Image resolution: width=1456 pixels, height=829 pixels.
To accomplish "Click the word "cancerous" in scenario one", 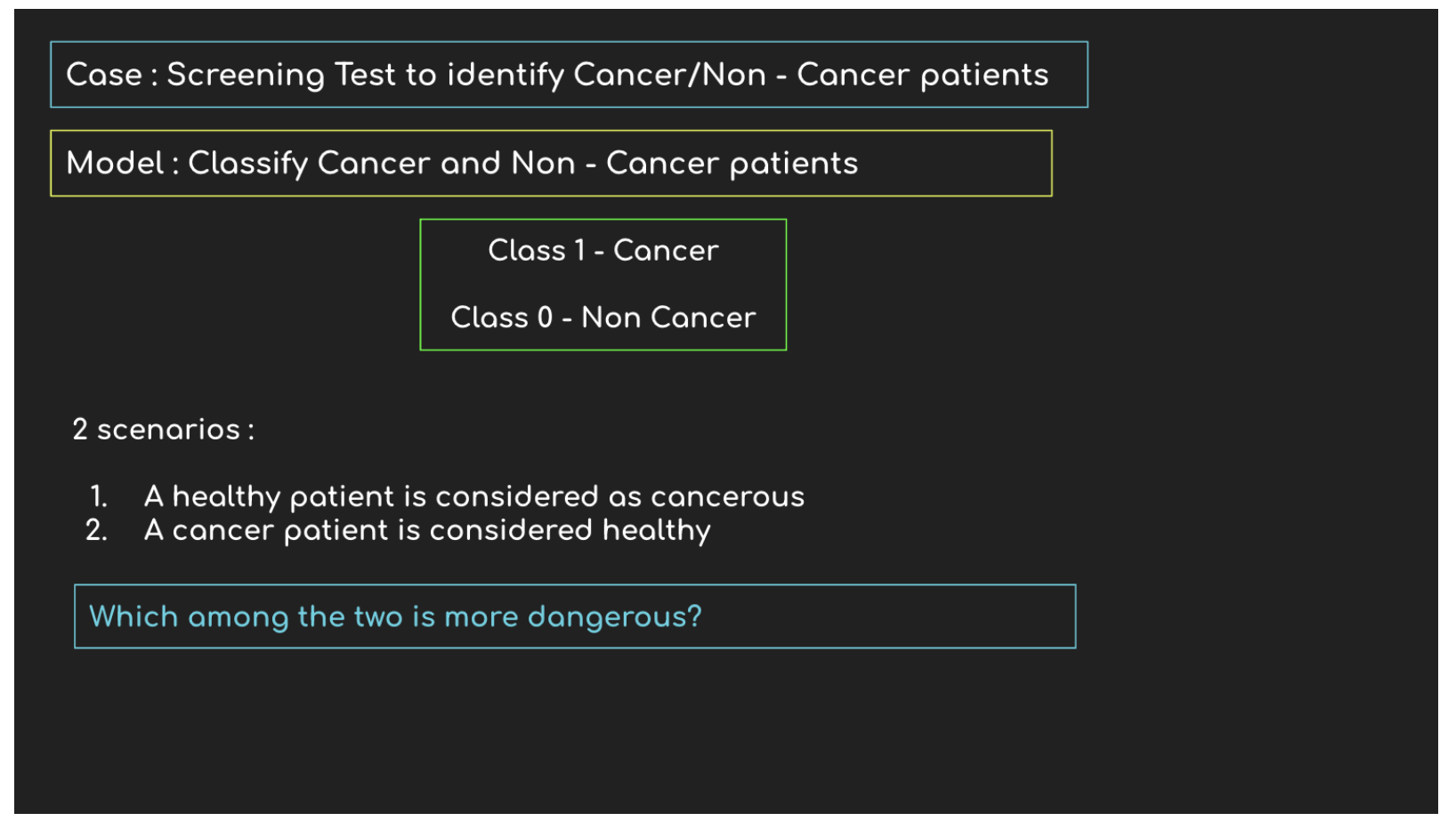I will tap(727, 496).
